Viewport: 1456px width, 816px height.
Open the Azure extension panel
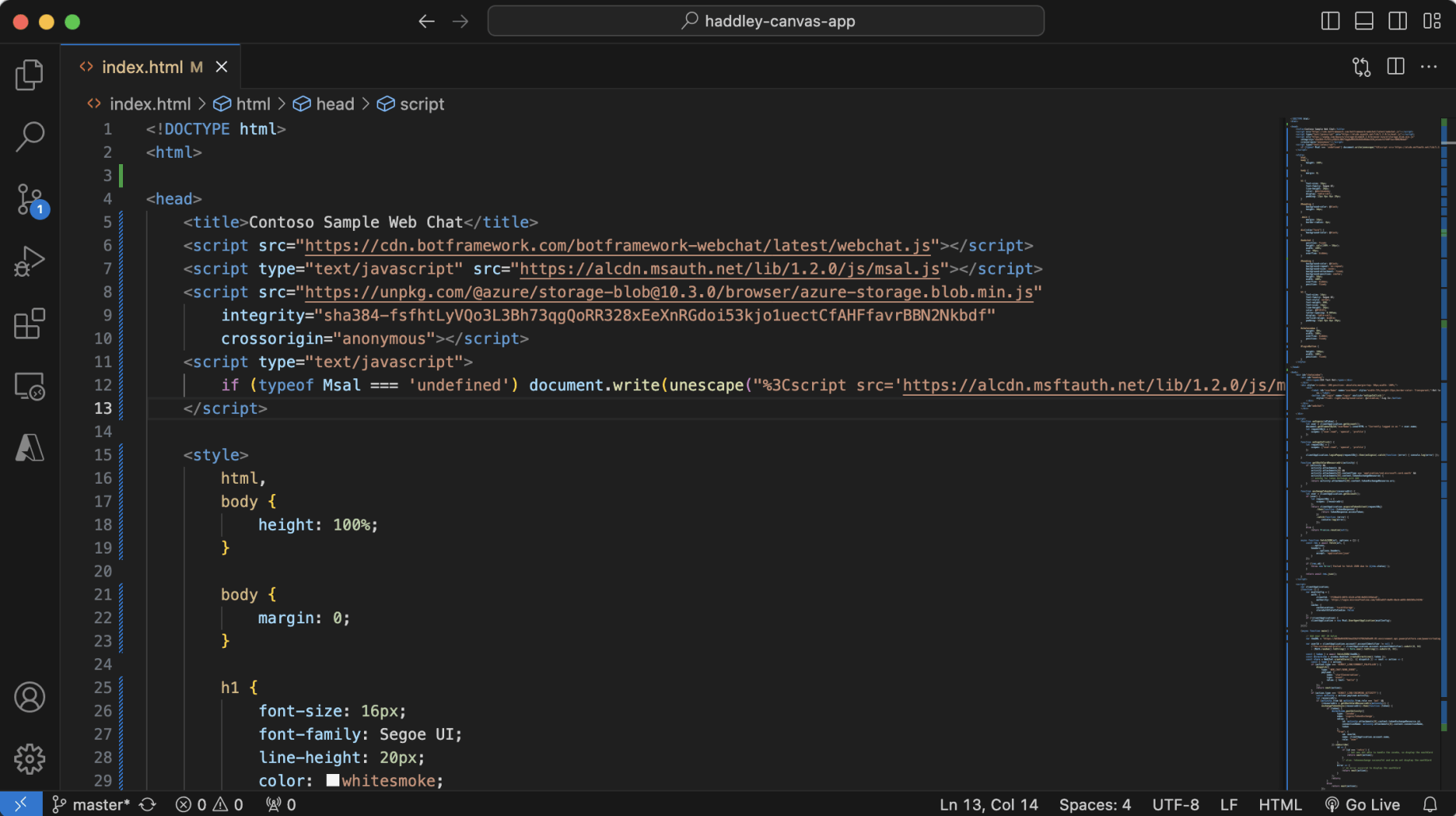(x=29, y=448)
